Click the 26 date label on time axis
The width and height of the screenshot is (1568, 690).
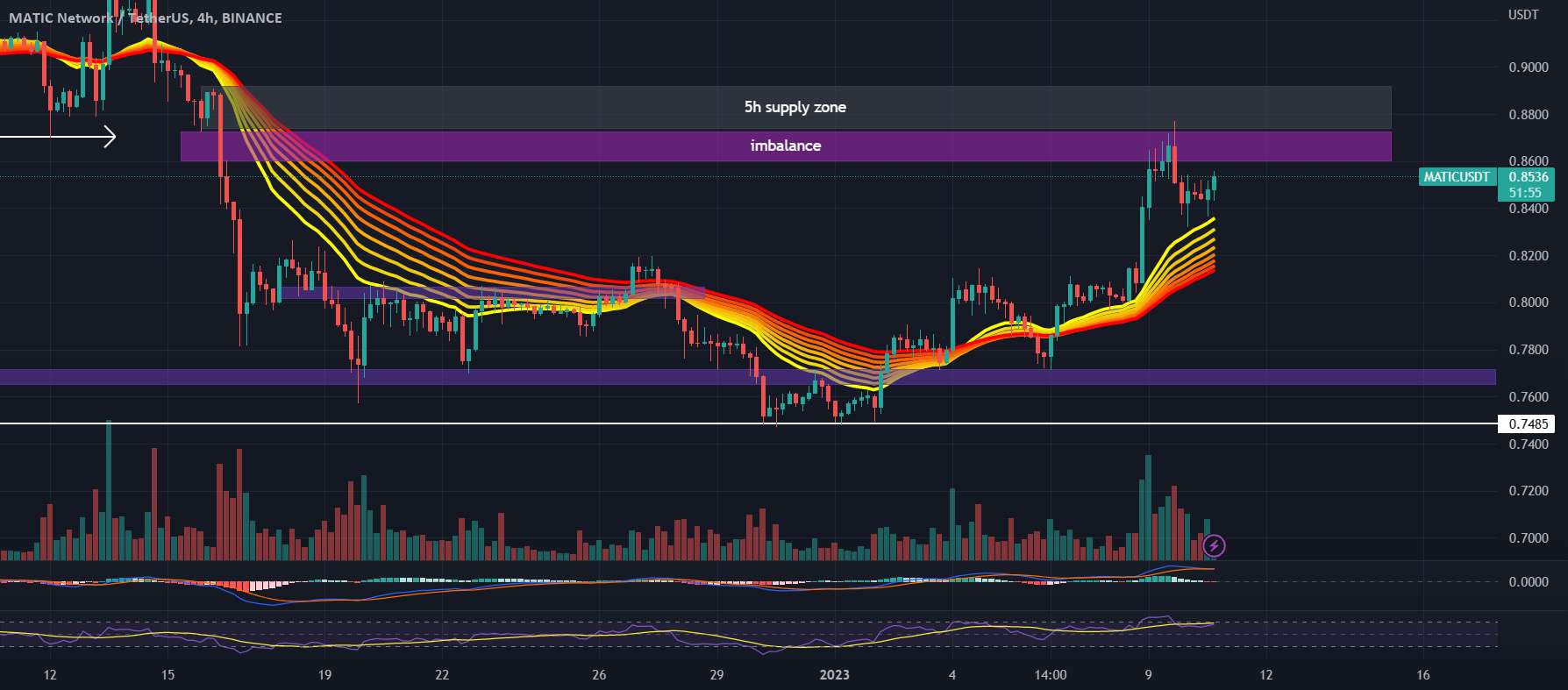click(x=599, y=675)
